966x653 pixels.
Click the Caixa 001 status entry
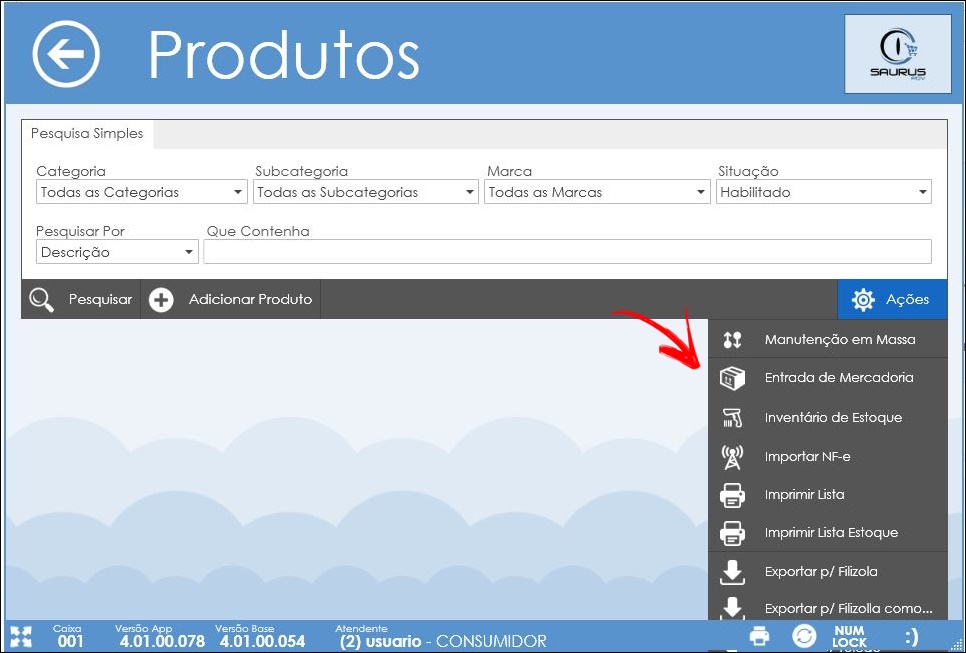click(68, 636)
